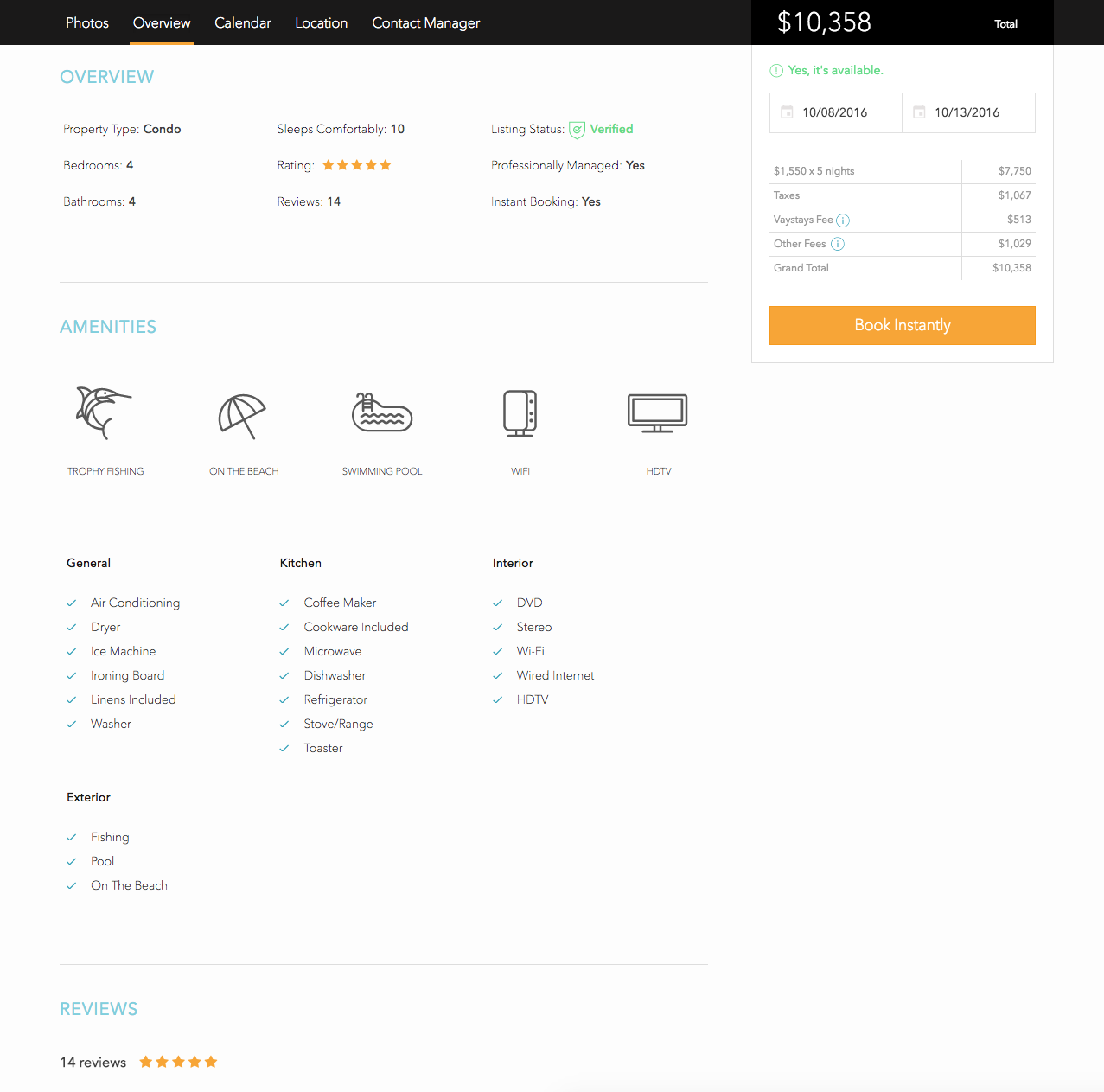Viewport: 1104px width, 1092px height.
Task: Click the Vaystays Fee amount $513
Action: (1018, 220)
